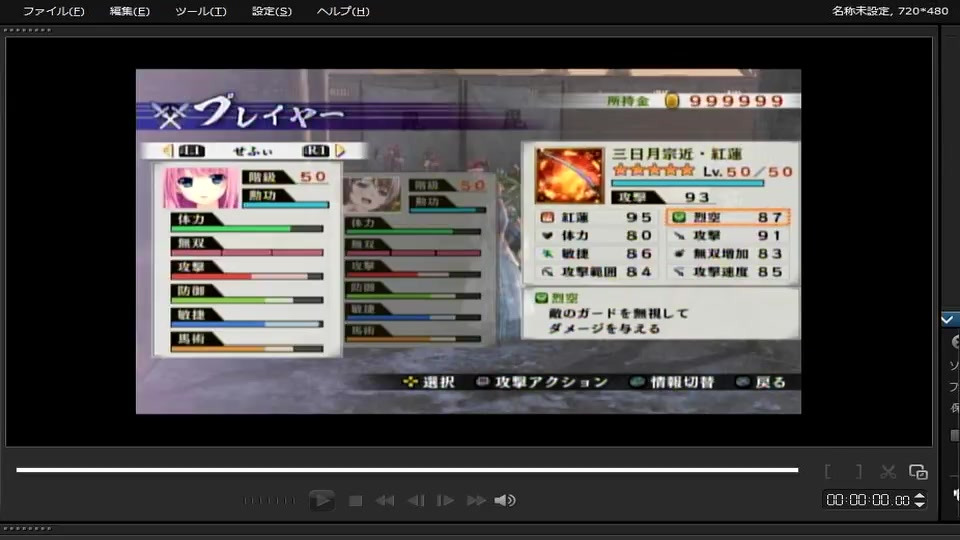Click the rewind double-arrow button
Viewport: 960px width, 540px height.
point(385,501)
